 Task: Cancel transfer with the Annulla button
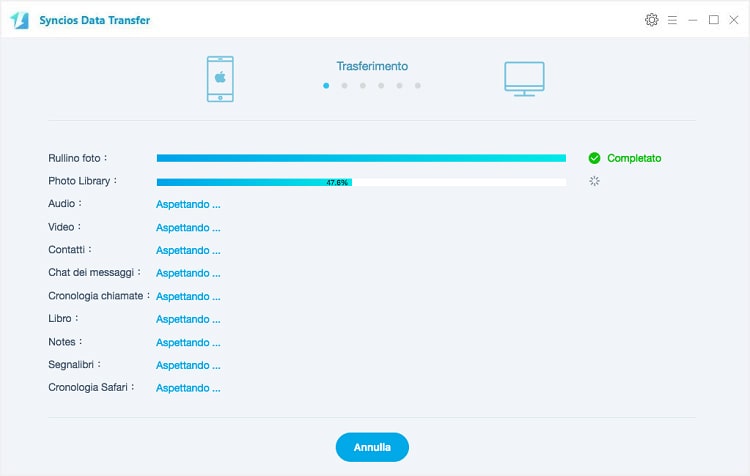pos(372,447)
